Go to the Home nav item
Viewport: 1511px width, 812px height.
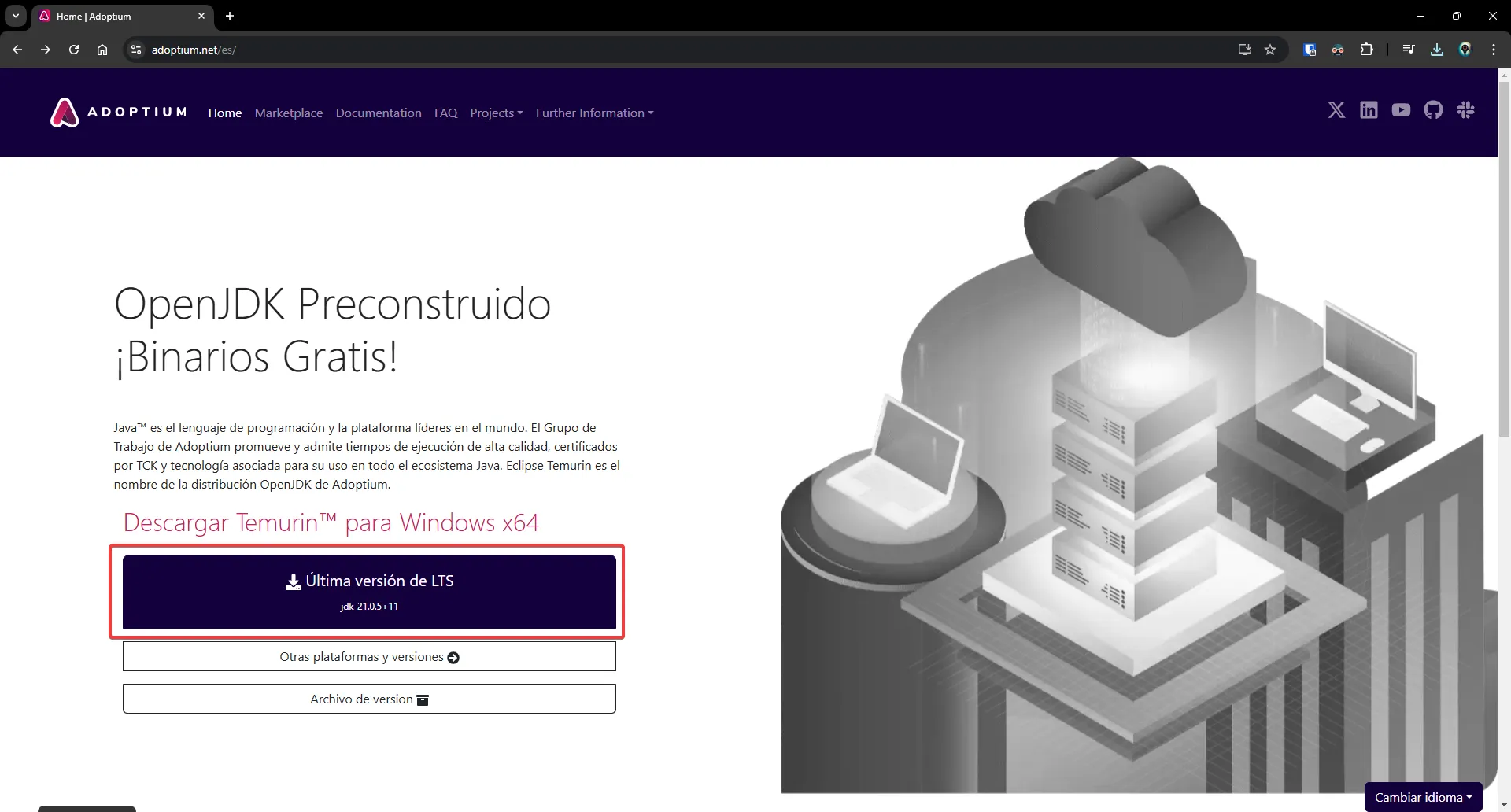click(225, 113)
